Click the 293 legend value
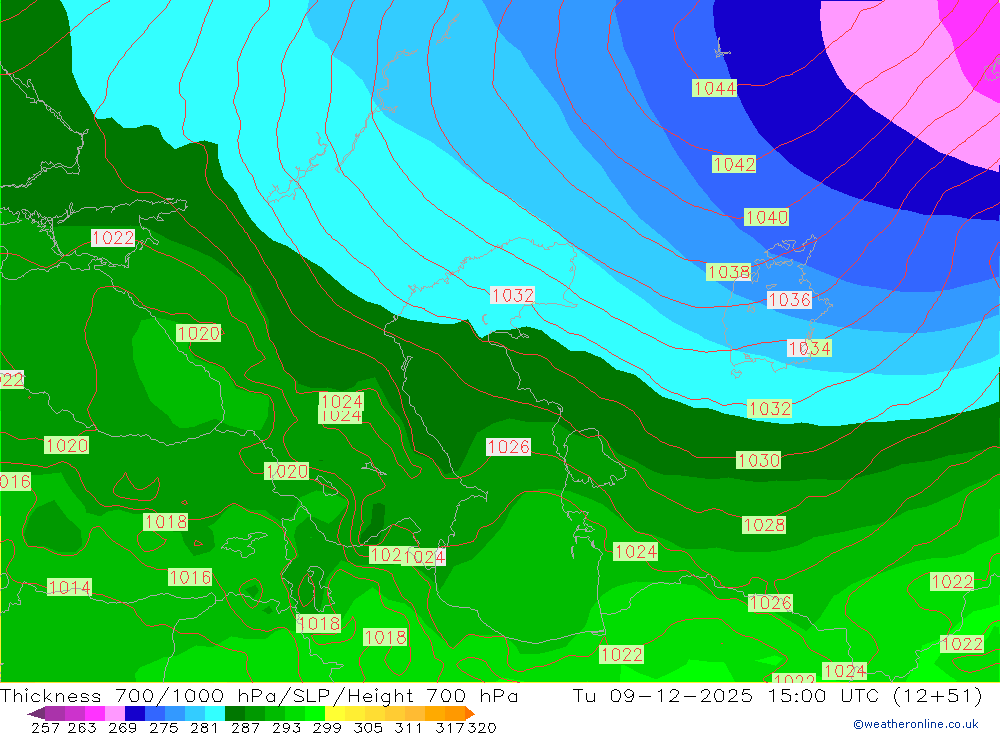The height and width of the screenshot is (733, 1000). [286, 728]
